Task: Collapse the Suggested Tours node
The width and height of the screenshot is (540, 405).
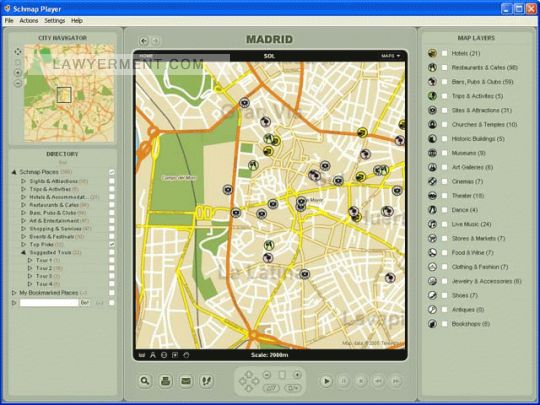Action: tap(23, 252)
